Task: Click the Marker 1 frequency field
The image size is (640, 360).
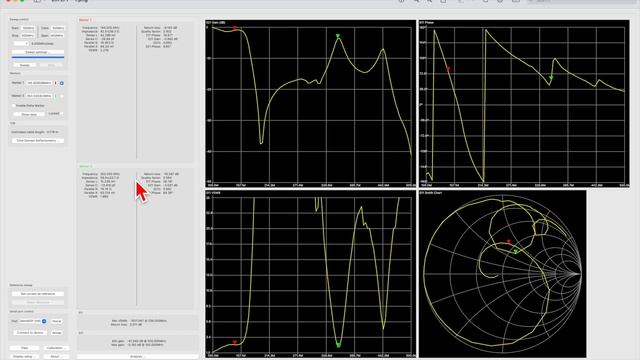Action: click(x=39, y=83)
